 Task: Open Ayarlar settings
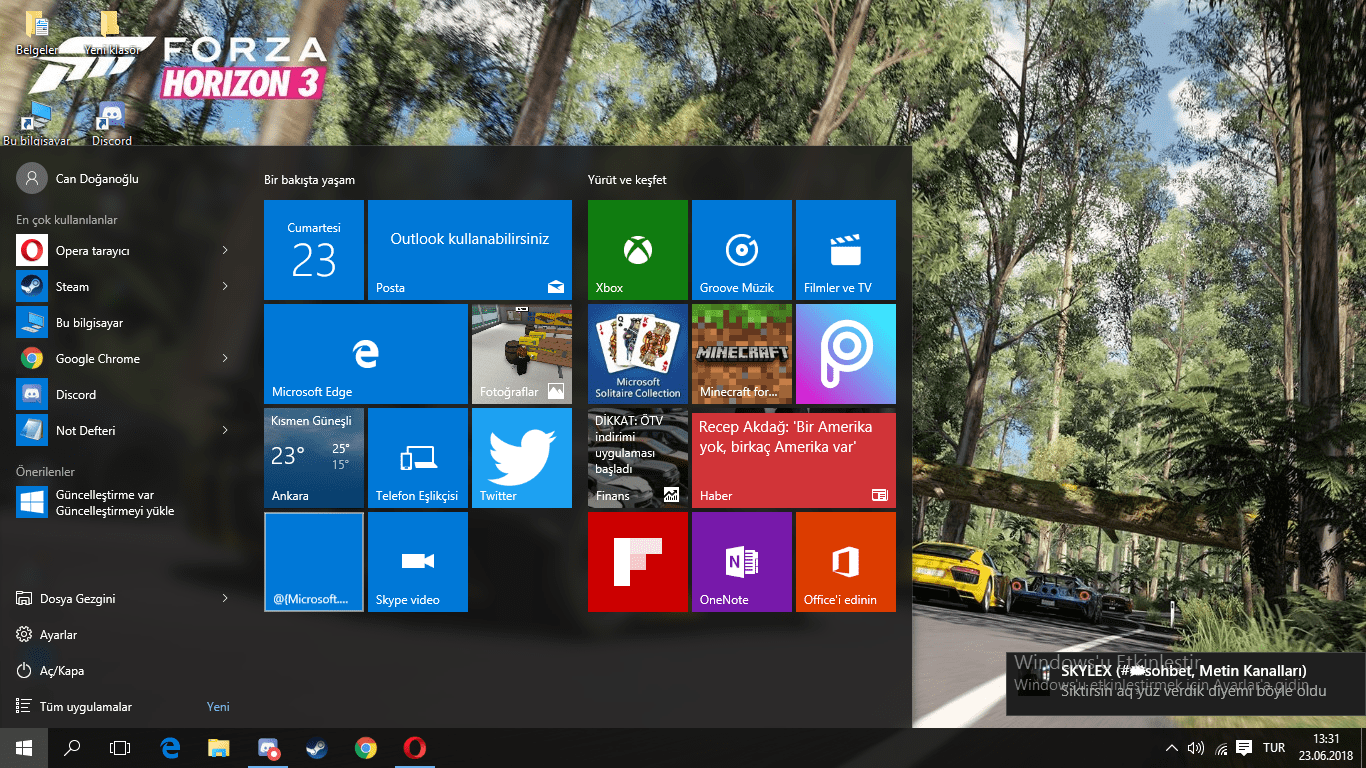pos(124,634)
